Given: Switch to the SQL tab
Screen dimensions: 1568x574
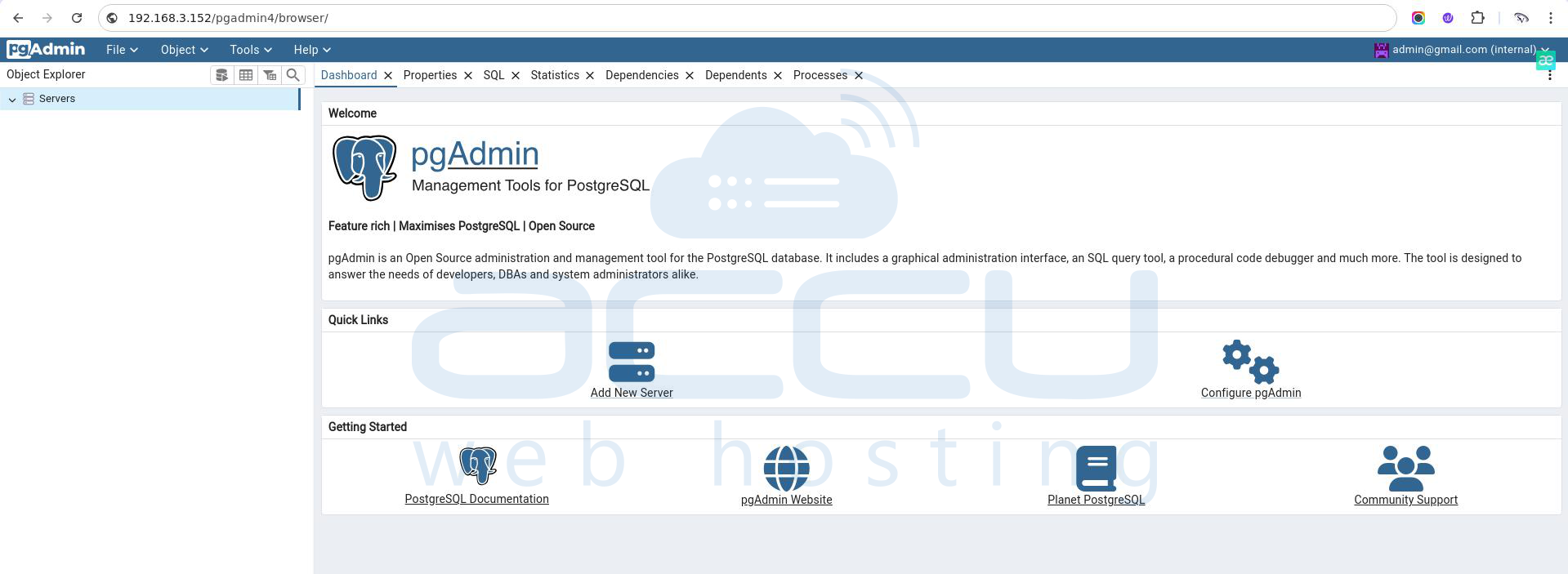Looking at the screenshot, I should [494, 75].
